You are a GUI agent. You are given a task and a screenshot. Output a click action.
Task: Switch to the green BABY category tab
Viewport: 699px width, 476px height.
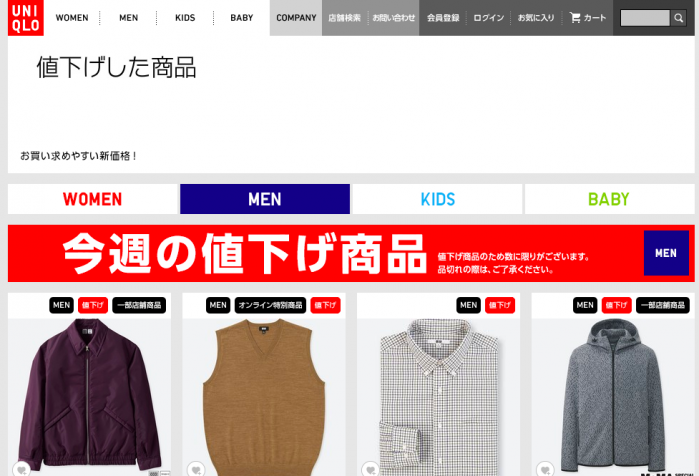click(609, 199)
